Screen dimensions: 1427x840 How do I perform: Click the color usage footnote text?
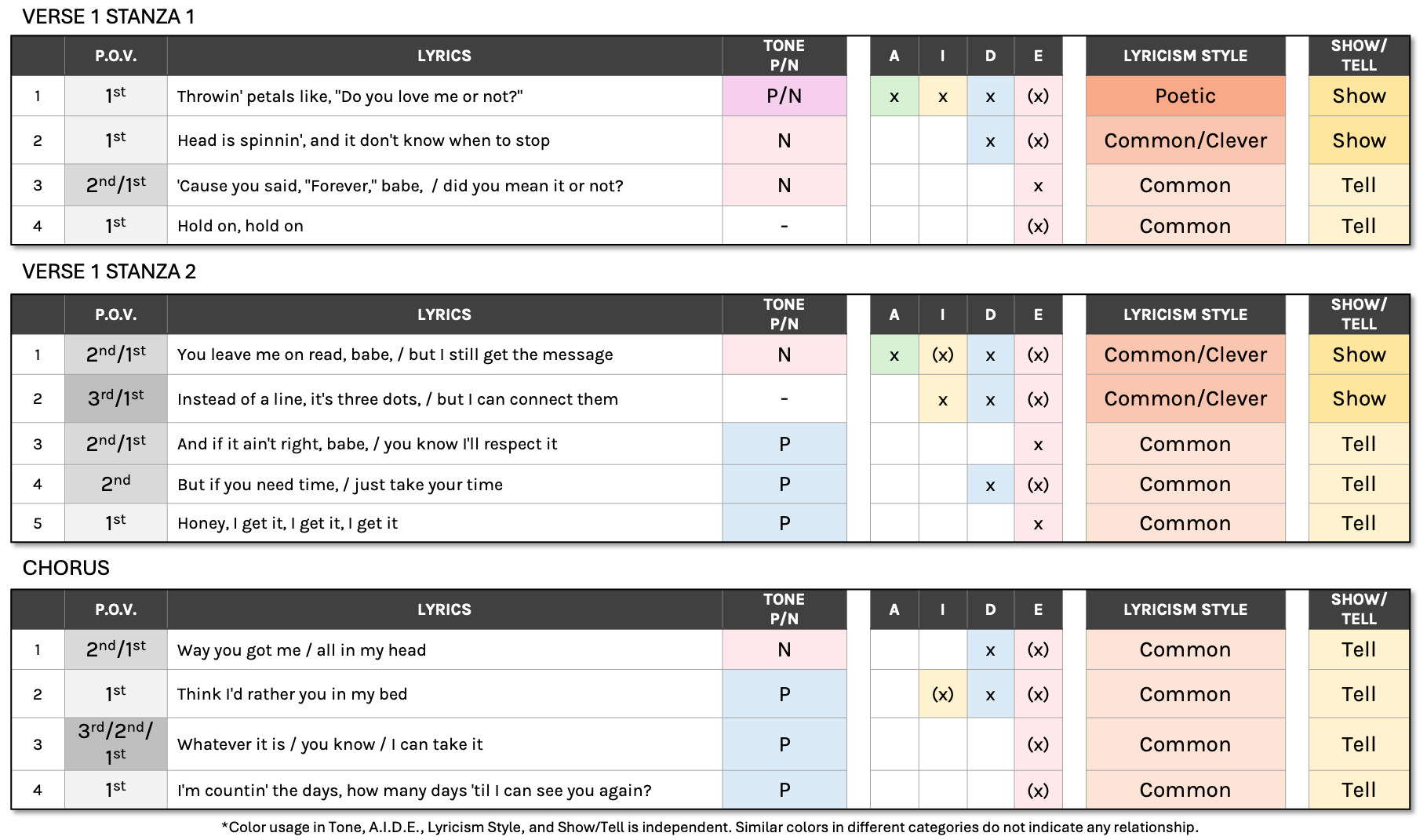709,827
